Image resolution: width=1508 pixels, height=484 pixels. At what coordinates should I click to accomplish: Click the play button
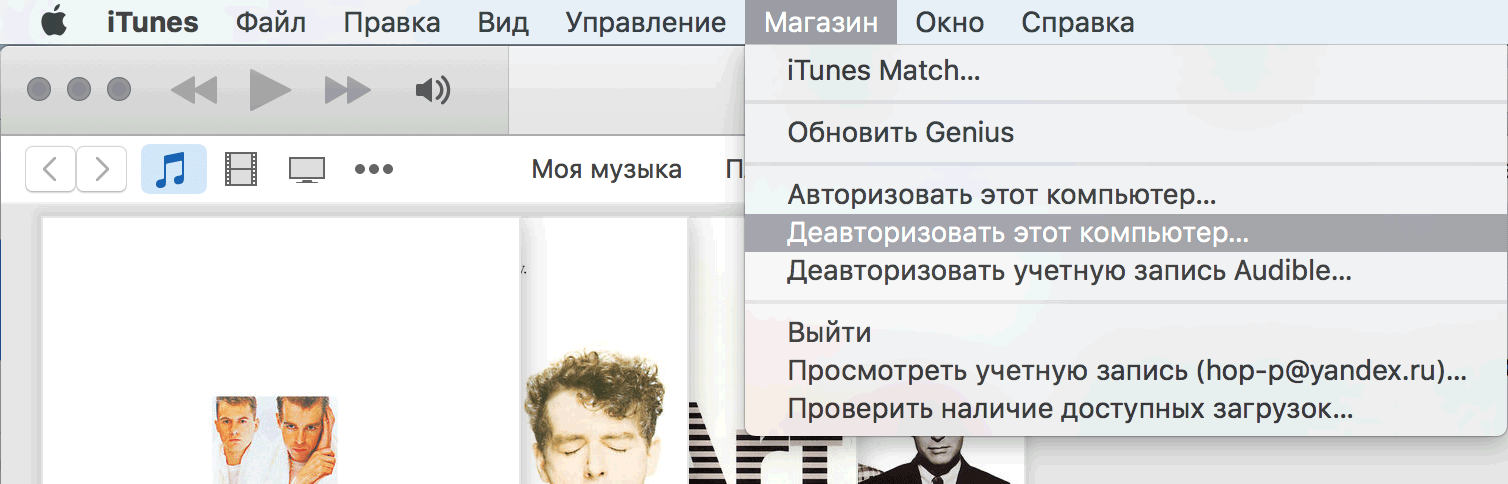[270, 90]
